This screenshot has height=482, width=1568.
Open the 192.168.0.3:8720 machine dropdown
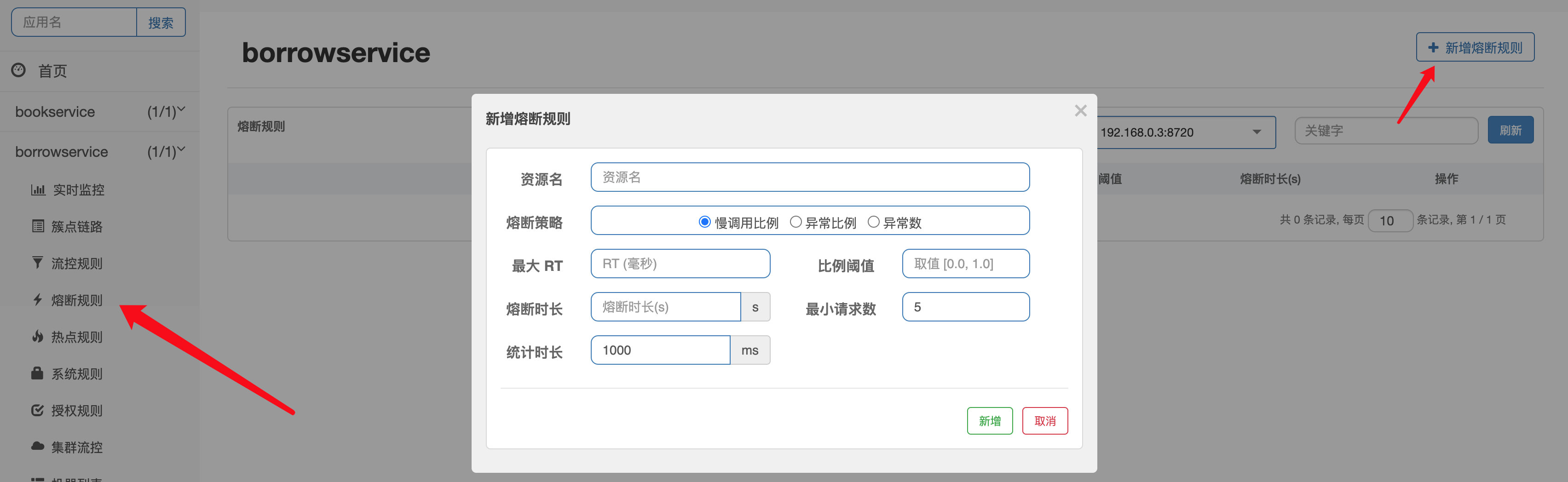(1187, 132)
